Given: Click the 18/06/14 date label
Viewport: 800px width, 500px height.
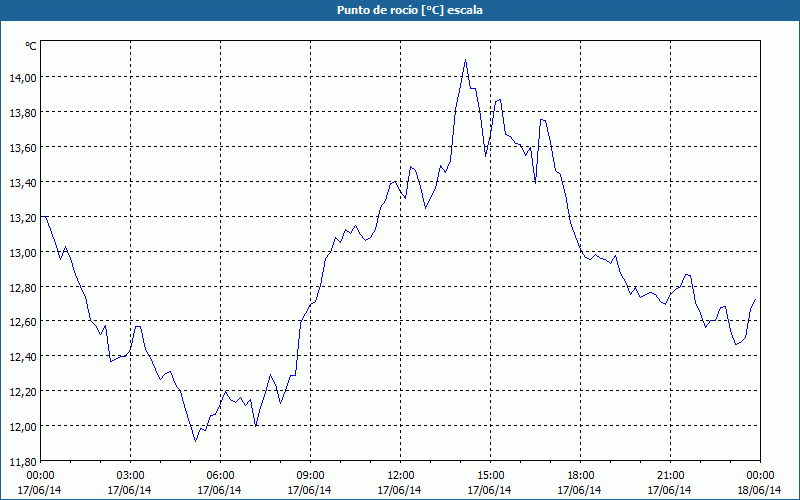Looking at the screenshot, I should tap(760, 490).
